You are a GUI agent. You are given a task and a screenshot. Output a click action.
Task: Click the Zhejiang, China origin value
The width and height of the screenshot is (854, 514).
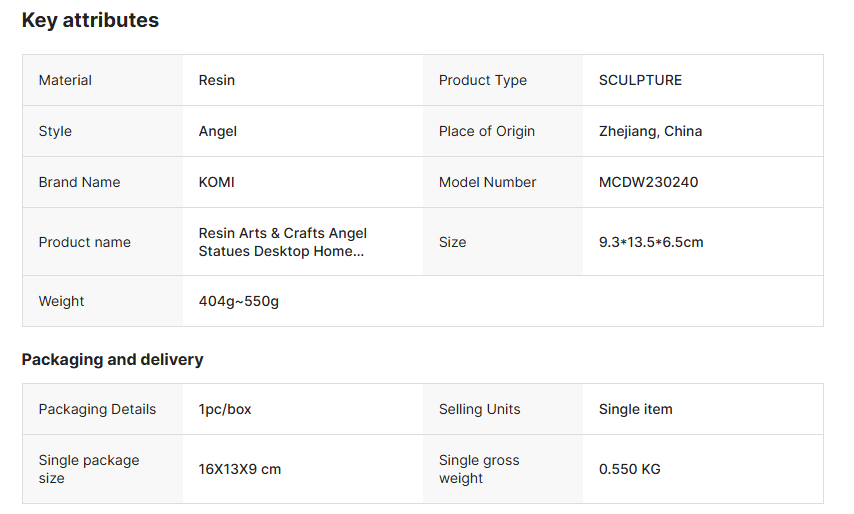(x=650, y=131)
